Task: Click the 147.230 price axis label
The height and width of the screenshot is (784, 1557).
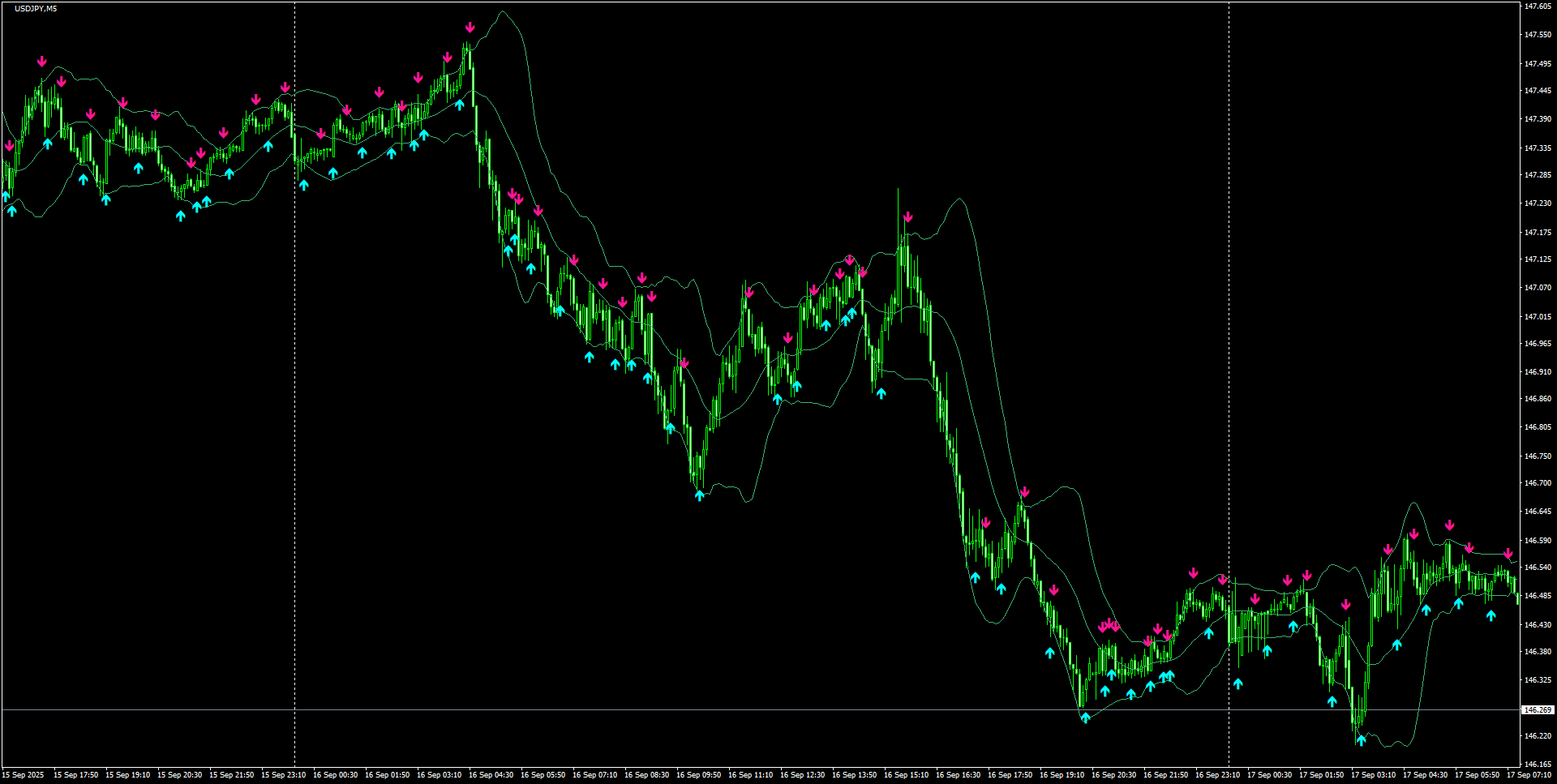Action: pyautogui.click(x=1538, y=203)
